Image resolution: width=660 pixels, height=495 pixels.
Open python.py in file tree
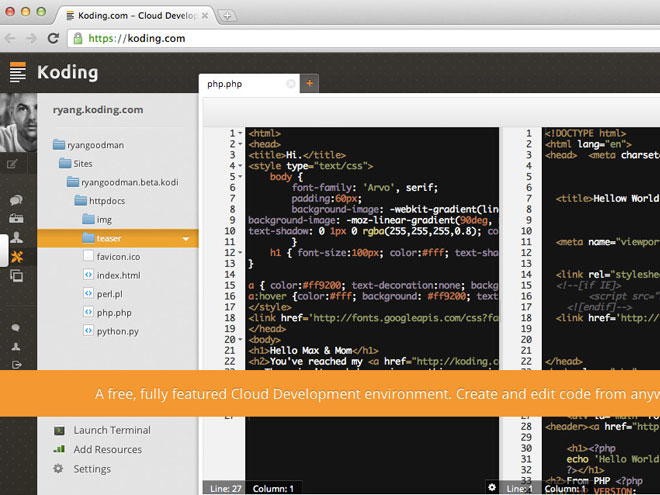111,331
